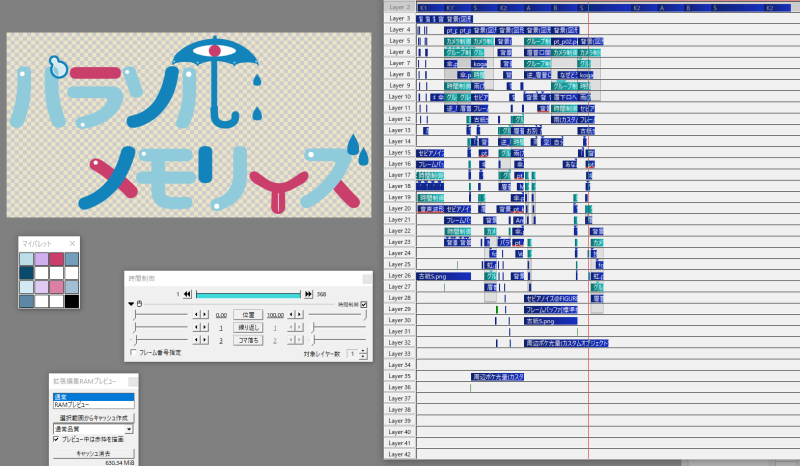Click the コマ落ち left slider track

pos(160,340)
